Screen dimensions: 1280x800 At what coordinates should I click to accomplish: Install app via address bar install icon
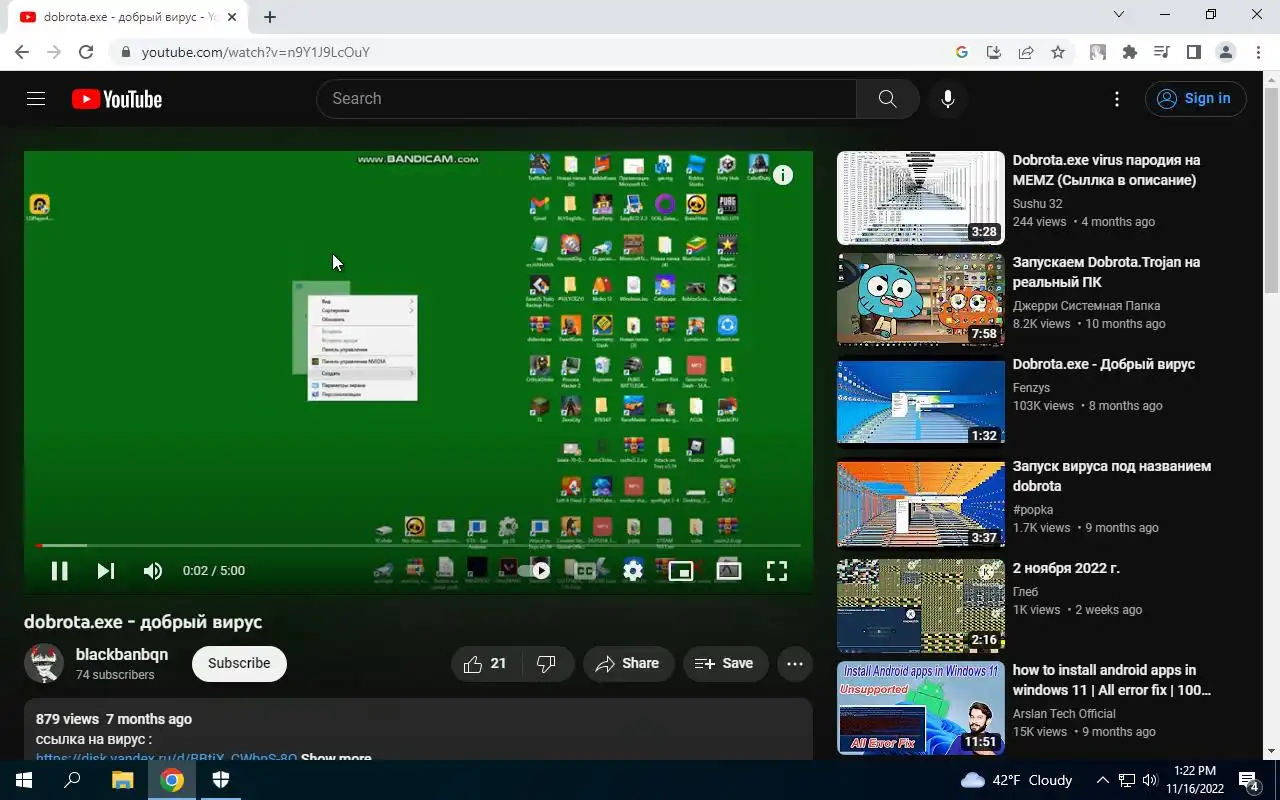994,52
